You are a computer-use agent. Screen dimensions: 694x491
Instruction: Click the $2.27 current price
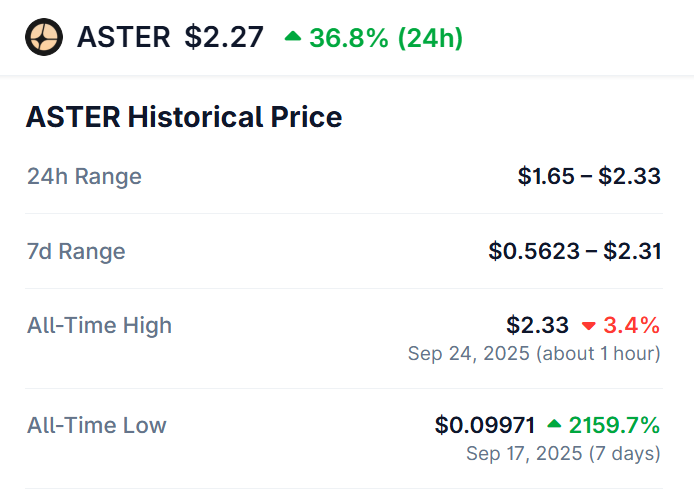[x=224, y=38]
